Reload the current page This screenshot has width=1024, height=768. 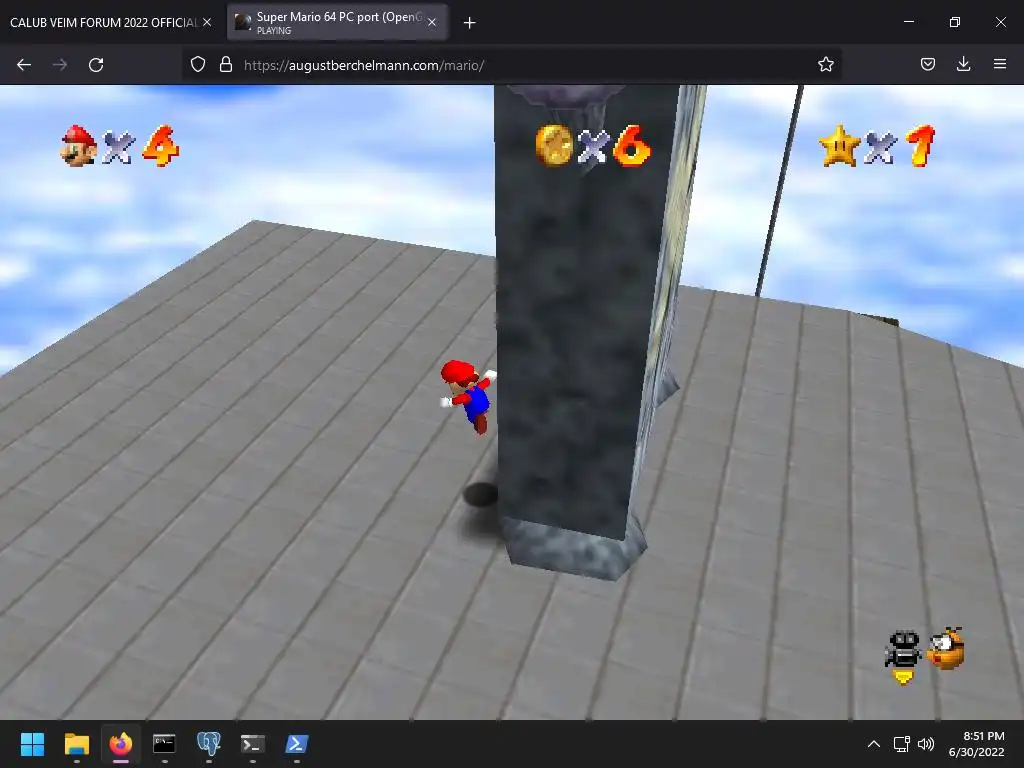(x=96, y=65)
